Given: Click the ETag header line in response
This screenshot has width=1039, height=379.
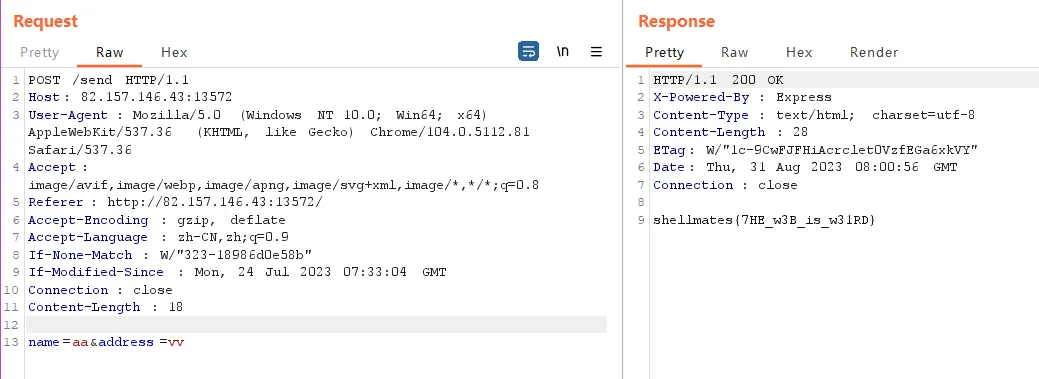Looking at the screenshot, I should point(816,150).
